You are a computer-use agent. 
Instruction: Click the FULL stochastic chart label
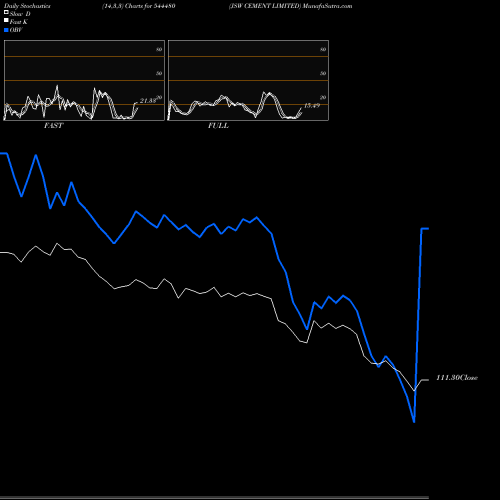tap(218, 125)
